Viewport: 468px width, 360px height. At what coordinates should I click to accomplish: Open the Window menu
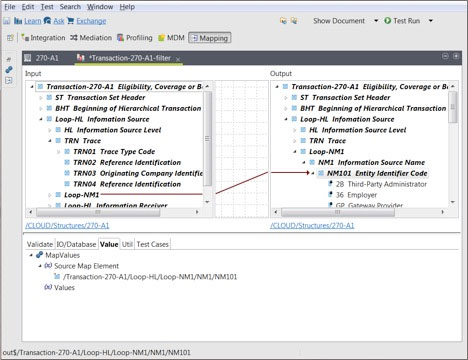tap(100, 7)
